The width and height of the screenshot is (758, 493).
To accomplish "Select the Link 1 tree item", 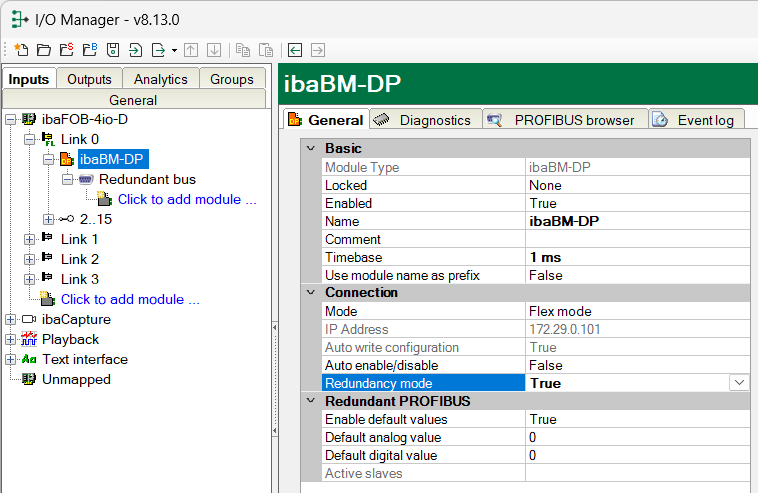I will click(79, 239).
